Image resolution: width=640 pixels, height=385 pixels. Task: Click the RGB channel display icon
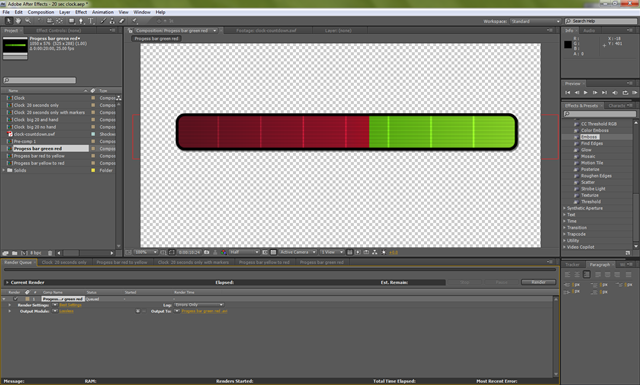(x=223, y=252)
